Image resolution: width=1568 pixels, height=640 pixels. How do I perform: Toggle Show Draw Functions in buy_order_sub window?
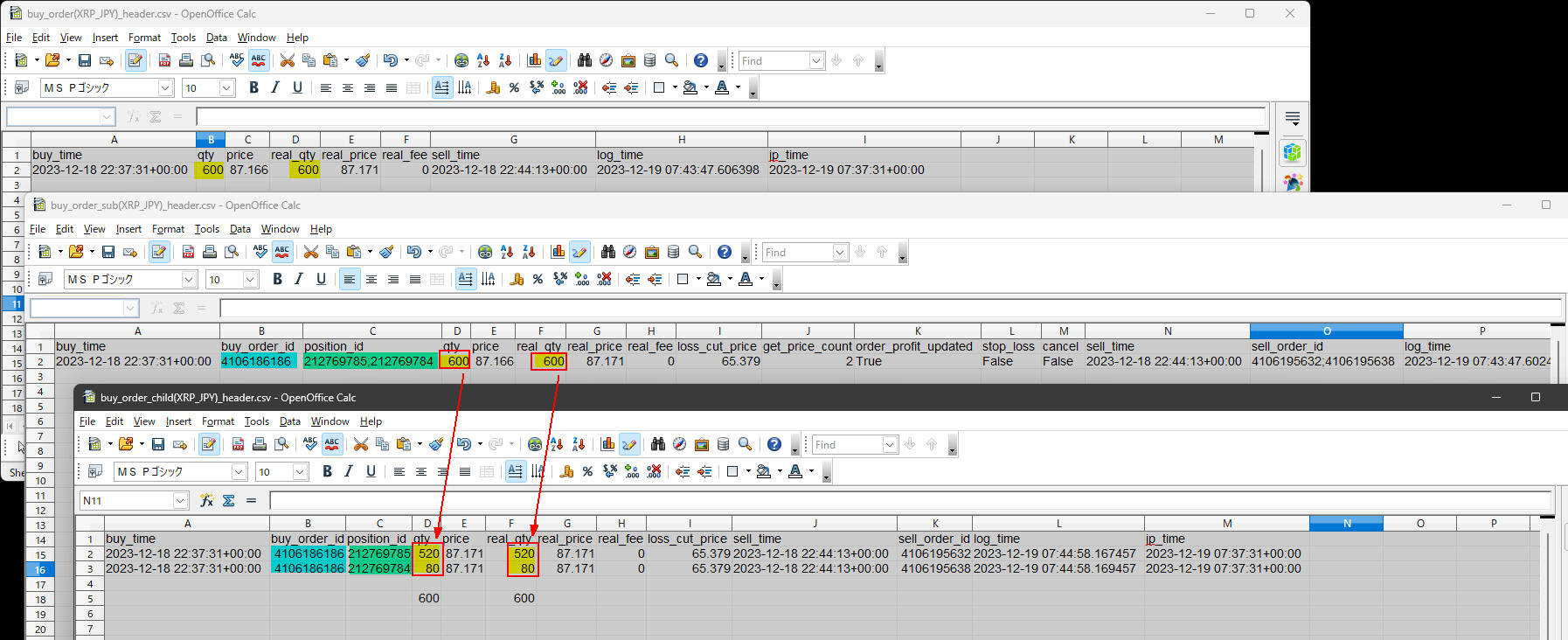[579, 252]
